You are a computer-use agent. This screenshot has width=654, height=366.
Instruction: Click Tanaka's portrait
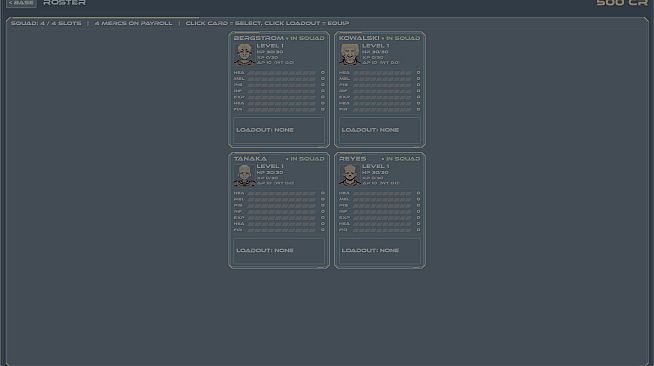[x=244, y=175]
